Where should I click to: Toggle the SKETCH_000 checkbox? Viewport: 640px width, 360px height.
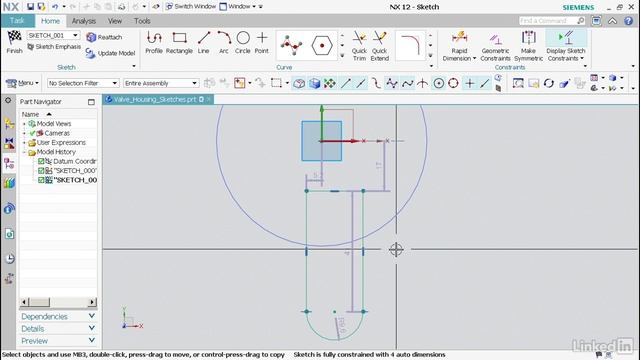41,171
